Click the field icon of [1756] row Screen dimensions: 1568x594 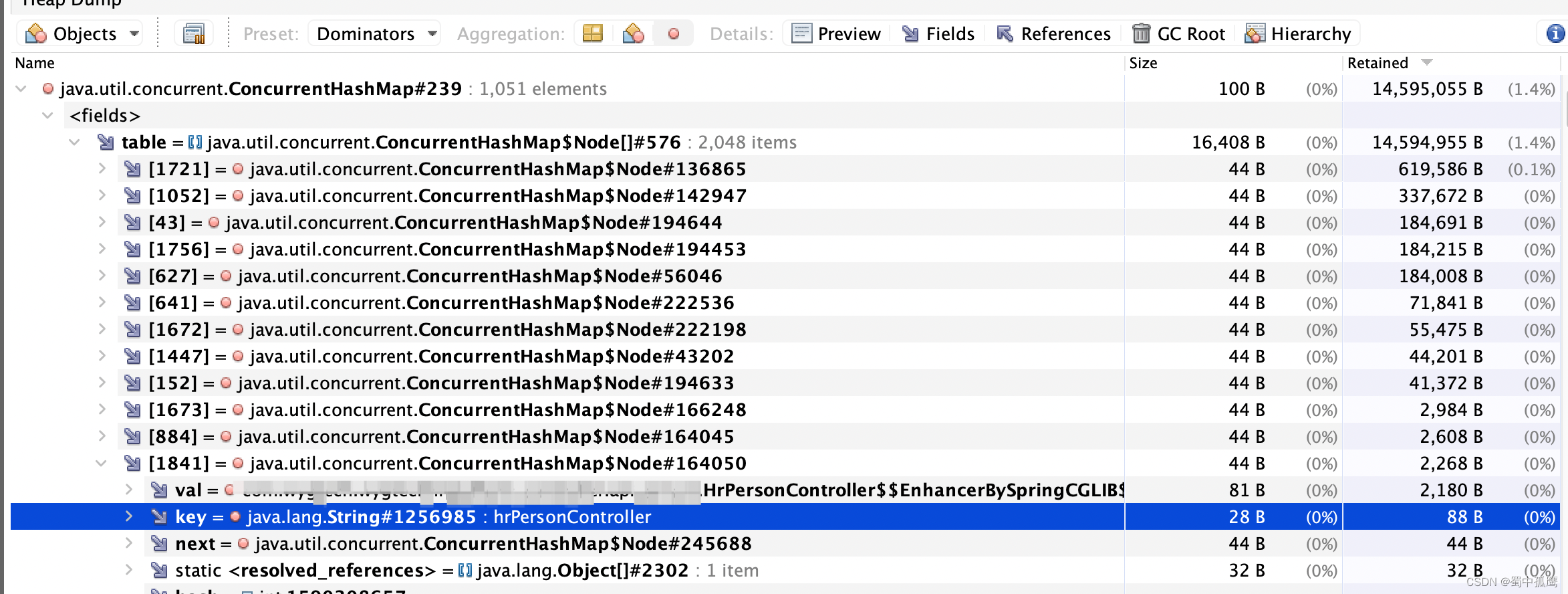click(x=132, y=249)
